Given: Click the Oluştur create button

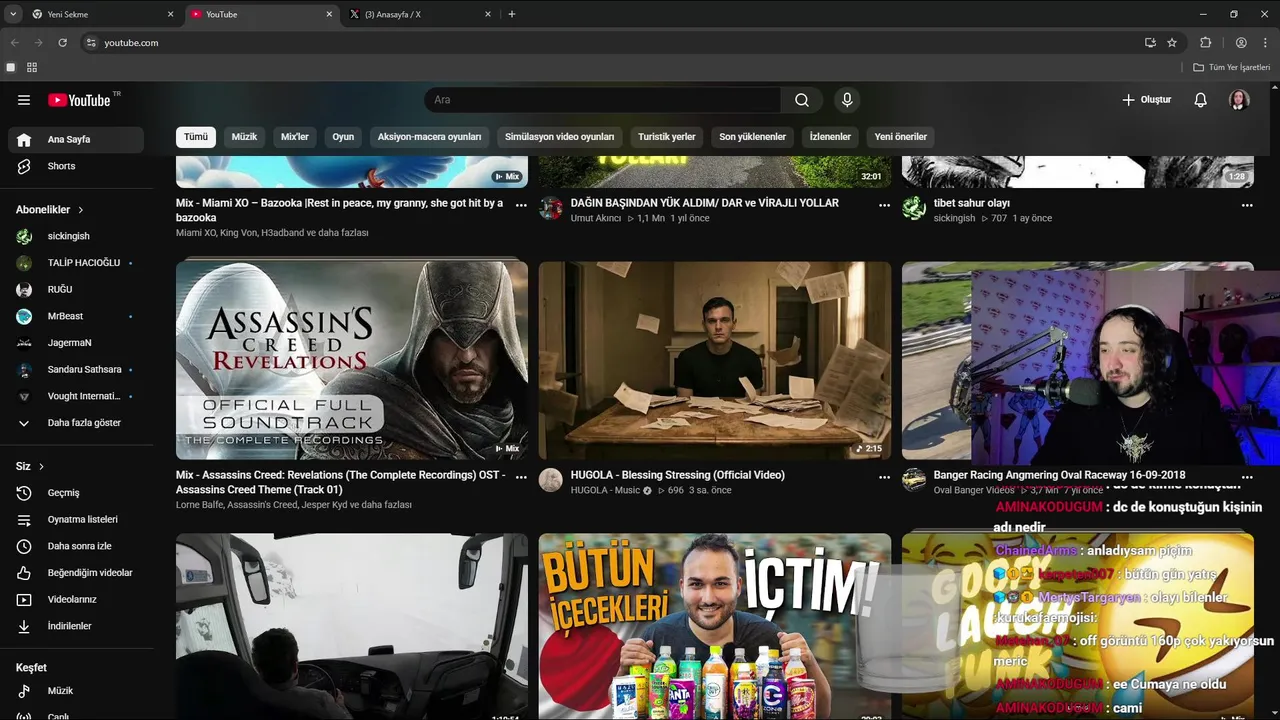Looking at the screenshot, I should pyautogui.click(x=1147, y=100).
